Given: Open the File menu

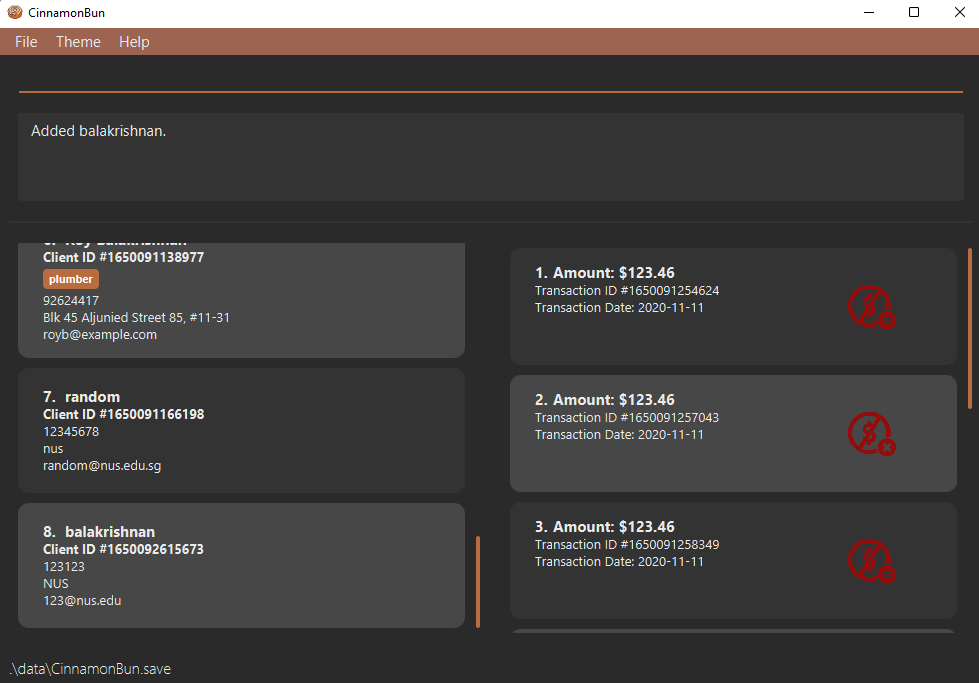Looking at the screenshot, I should click(26, 42).
